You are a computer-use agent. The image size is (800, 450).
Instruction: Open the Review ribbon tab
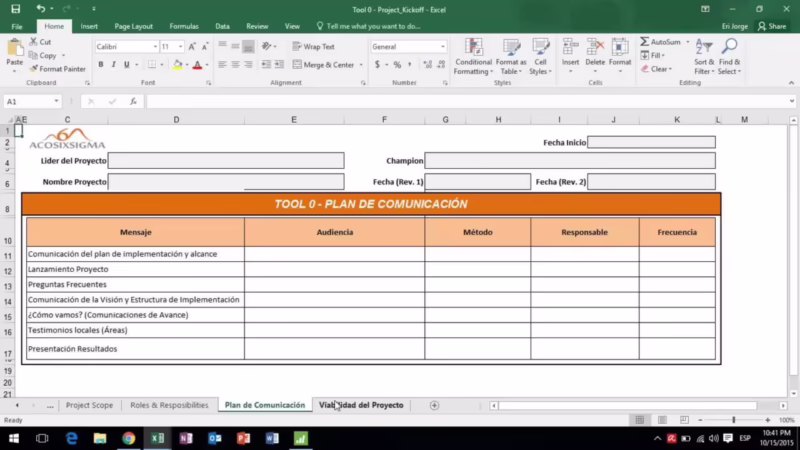pyautogui.click(x=257, y=26)
